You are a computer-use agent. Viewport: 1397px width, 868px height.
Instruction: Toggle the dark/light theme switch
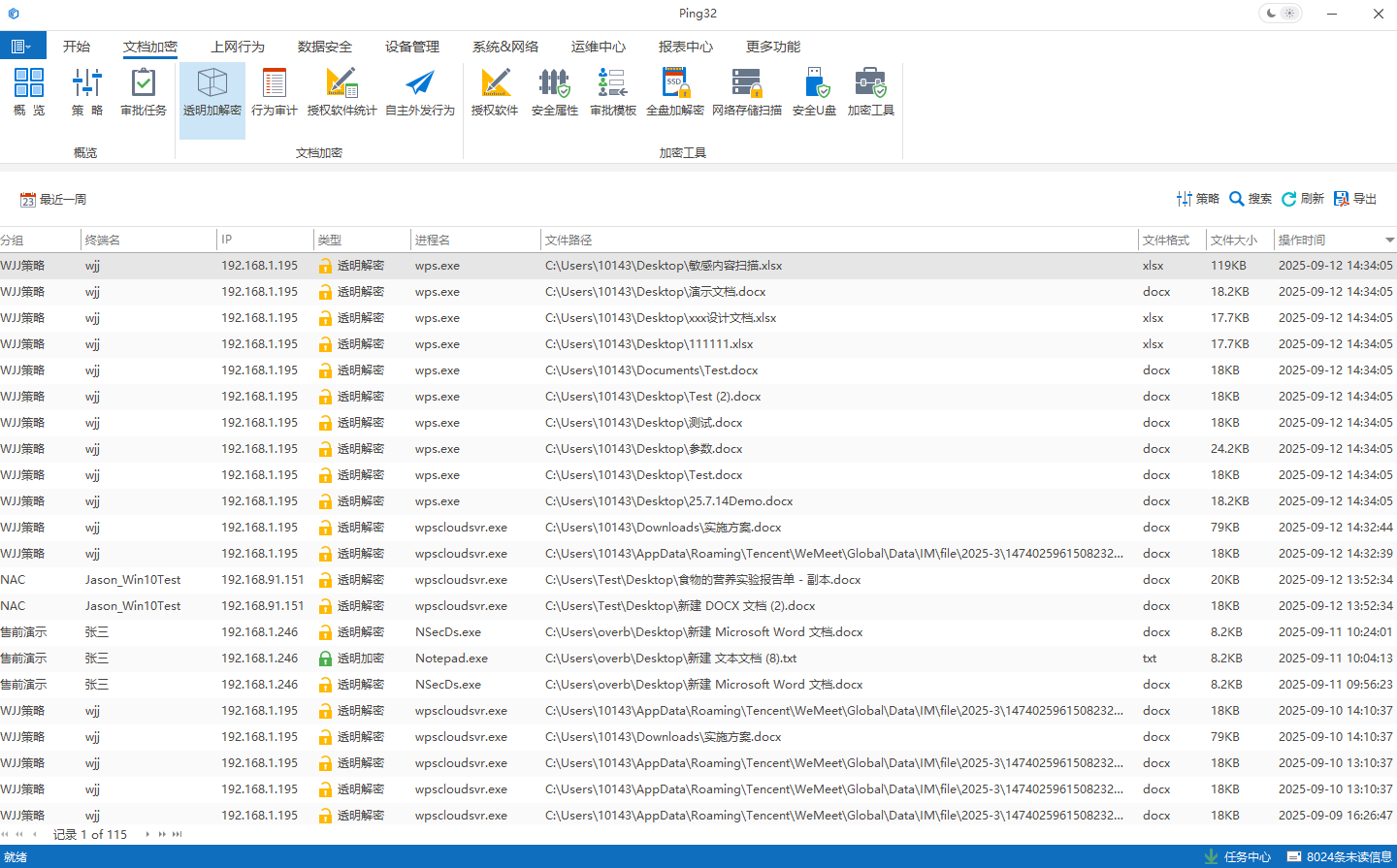[x=1280, y=14]
